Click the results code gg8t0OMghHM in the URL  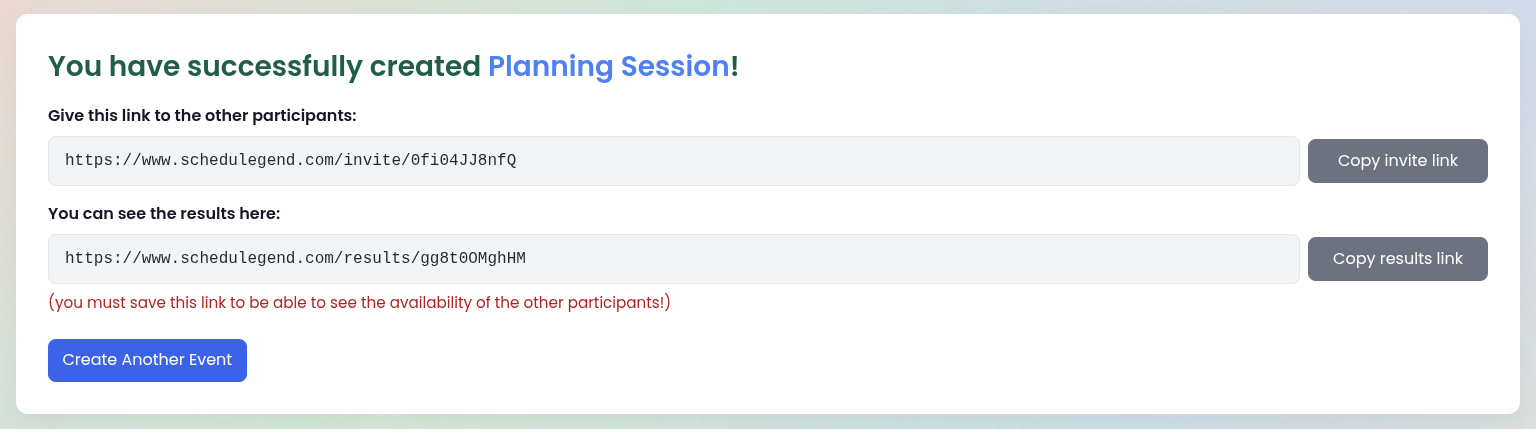(473, 258)
